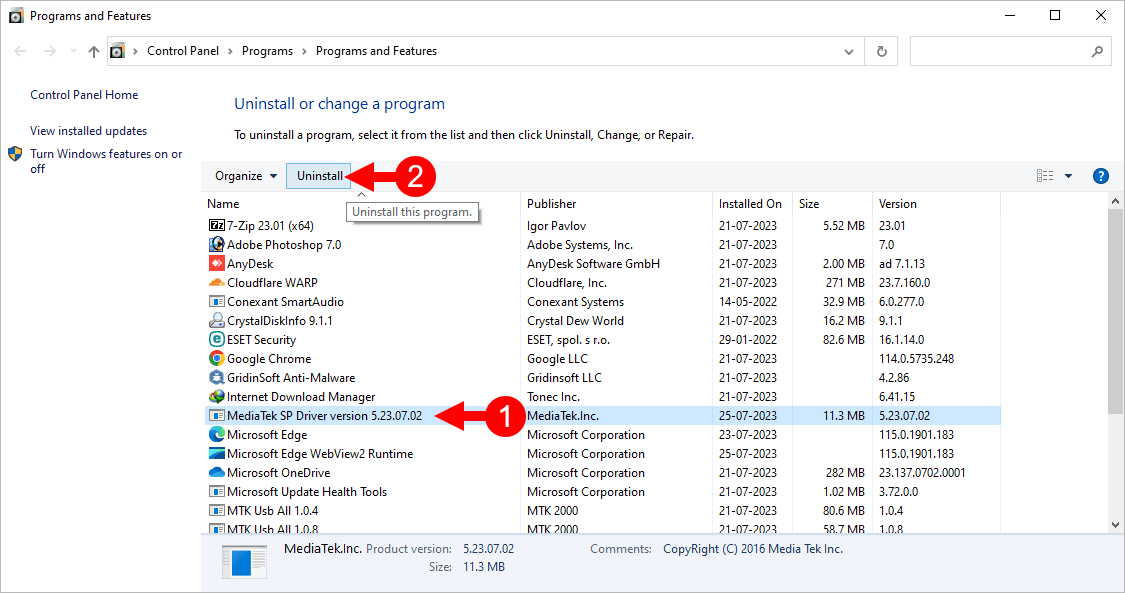Navigate up one level with the up arrow
The image size is (1125, 593).
(x=92, y=50)
